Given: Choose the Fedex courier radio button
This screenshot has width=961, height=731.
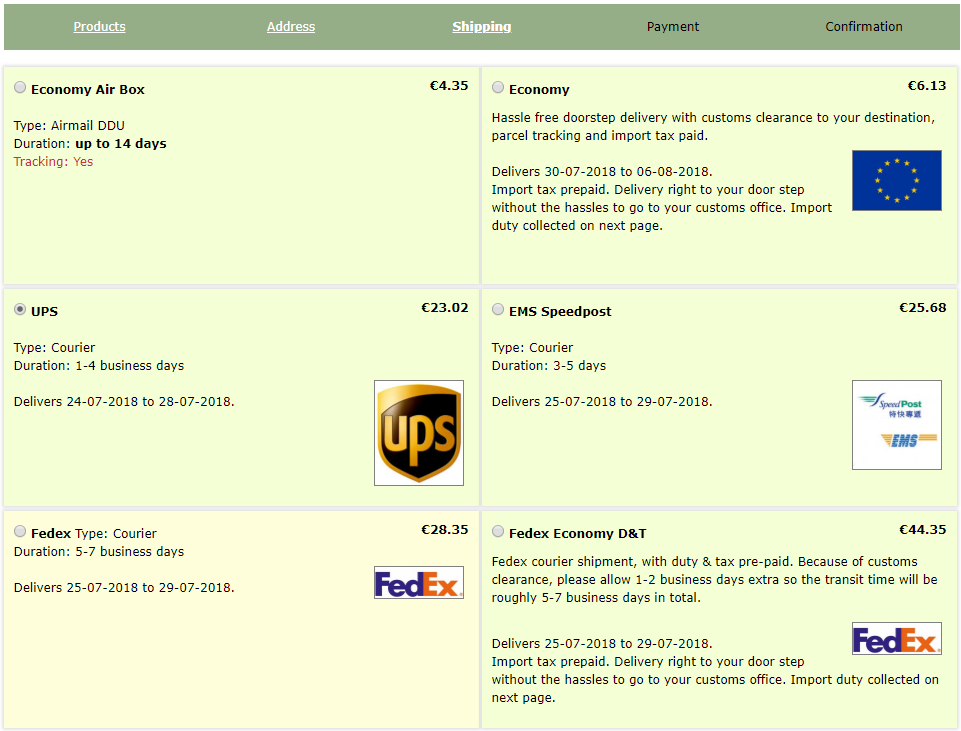Looking at the screenshot, I should [20, 531].
